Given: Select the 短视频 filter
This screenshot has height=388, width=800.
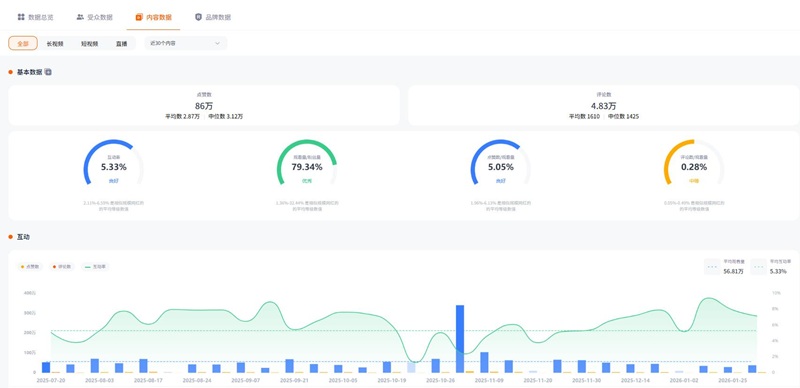Looking at the screenshot, I should 89,43.
